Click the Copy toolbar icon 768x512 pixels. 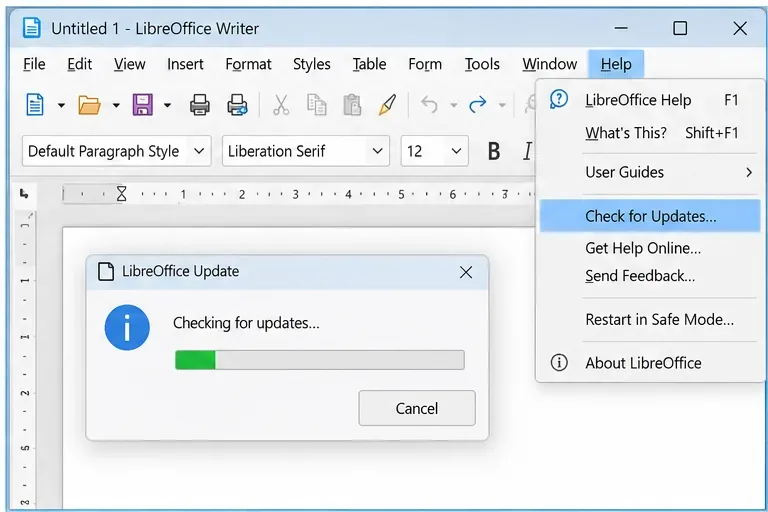pos(316,104)
